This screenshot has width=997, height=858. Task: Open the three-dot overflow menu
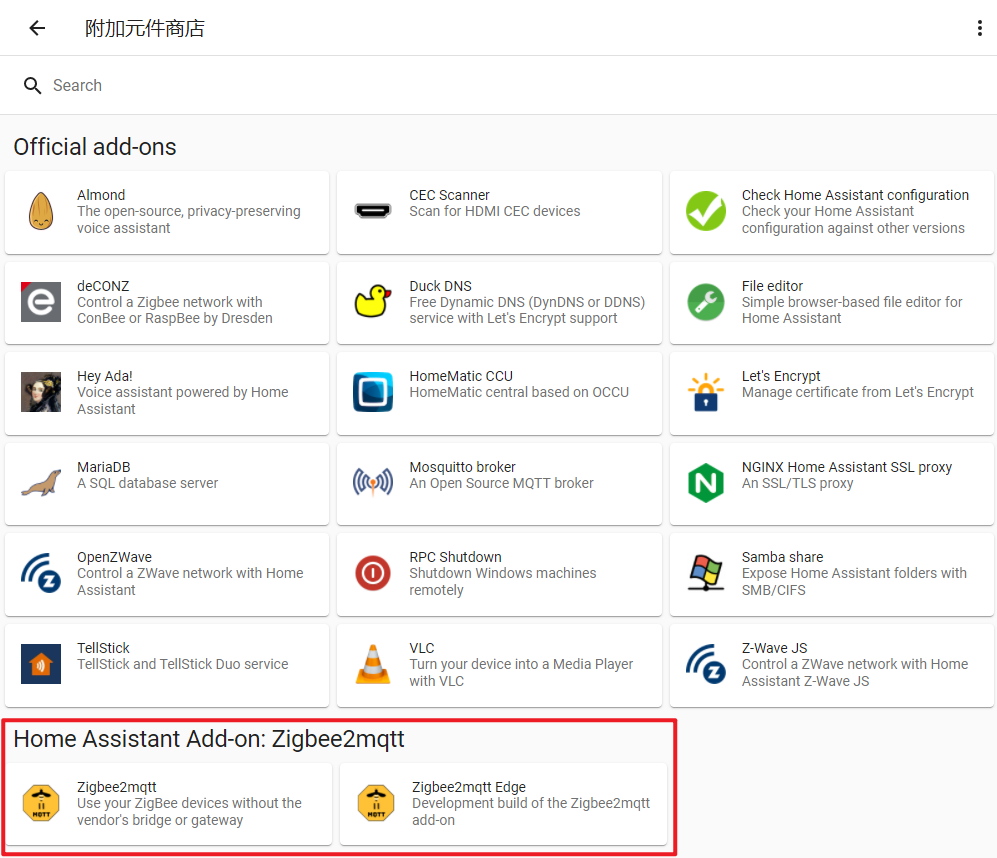coord(979,28)
